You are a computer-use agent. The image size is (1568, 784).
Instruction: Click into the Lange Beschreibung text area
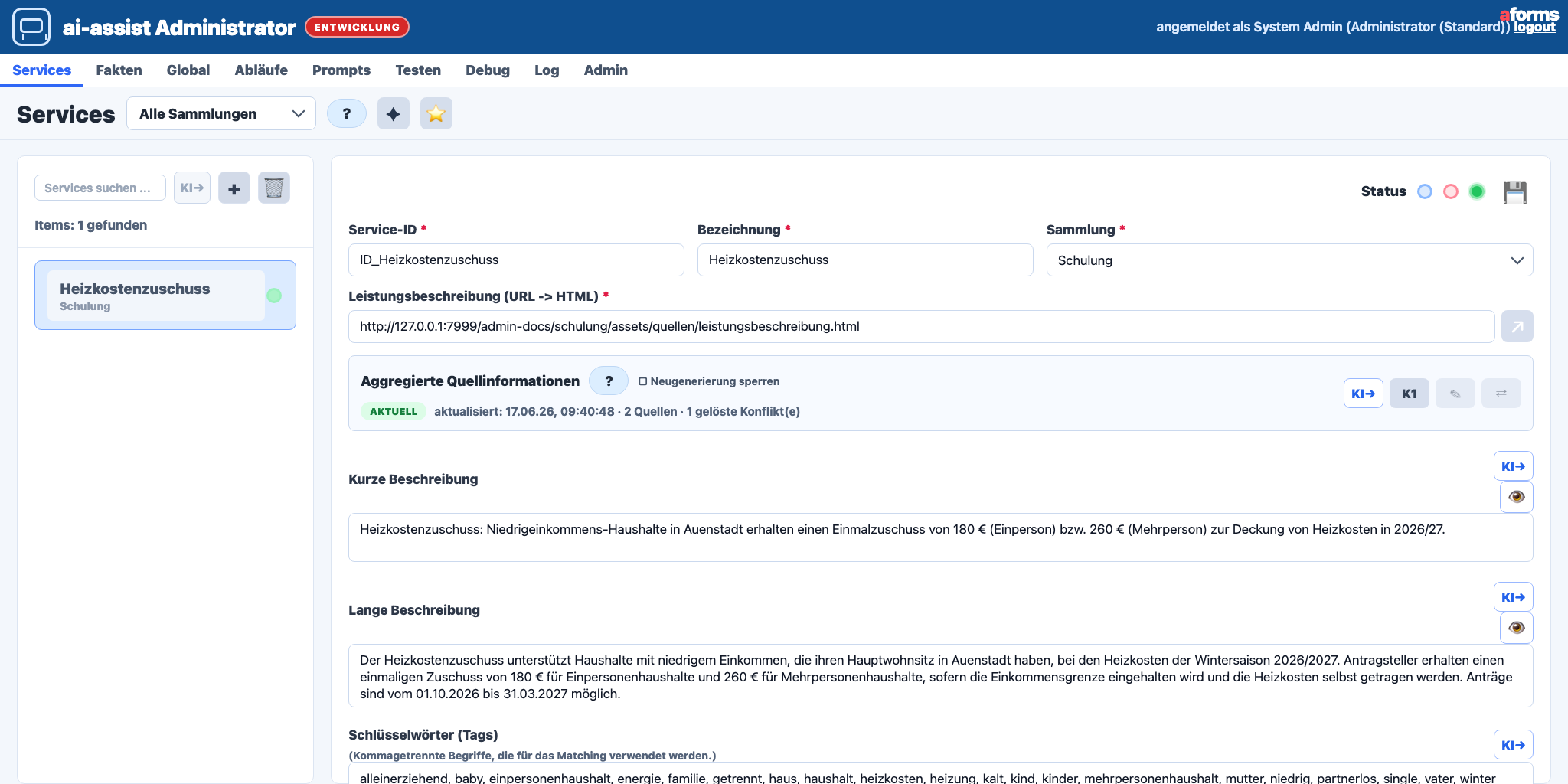click(x=940, y=676)
